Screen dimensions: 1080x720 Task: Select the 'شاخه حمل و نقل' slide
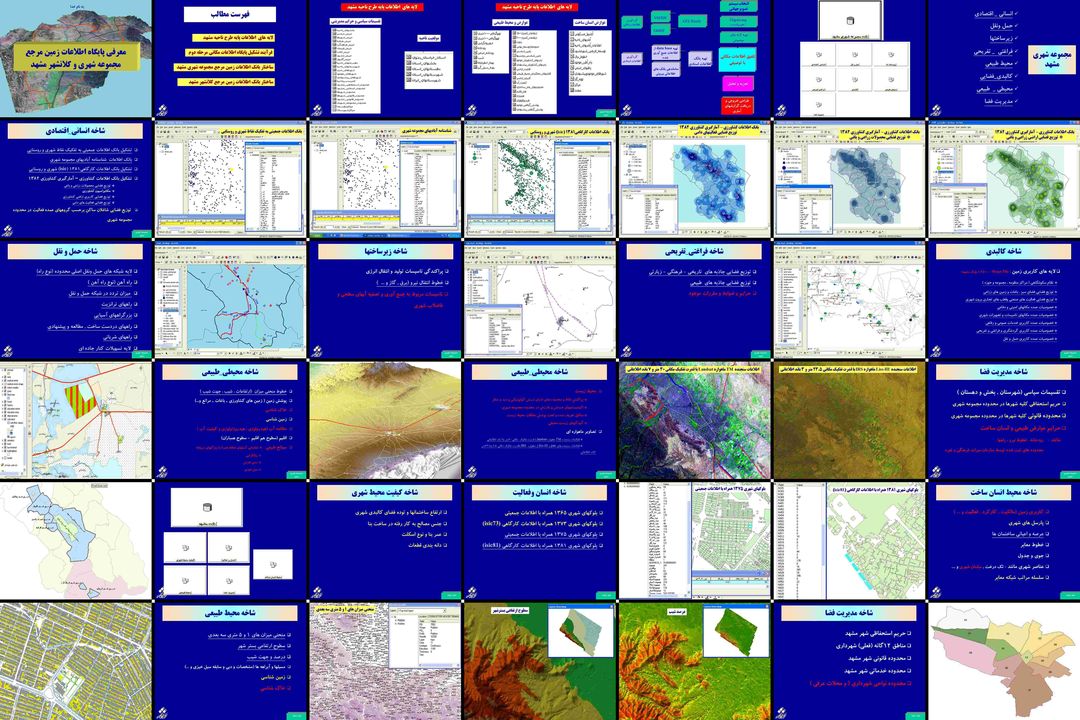[76, 300]
